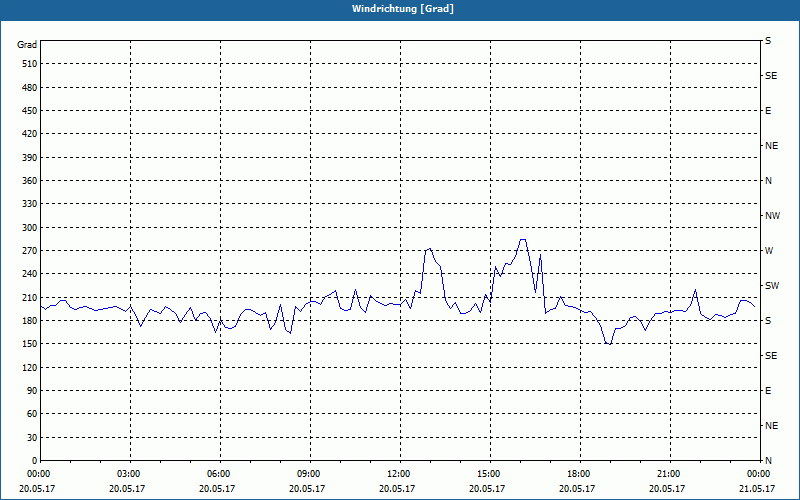The height and width of the screenshot is (500, 800).
Task: Select the 30 y-axis label
Action: coord(32,438)
